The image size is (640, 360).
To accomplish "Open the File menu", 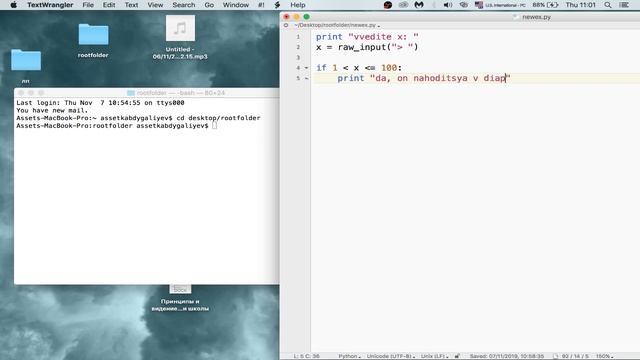I will point(88,5).
